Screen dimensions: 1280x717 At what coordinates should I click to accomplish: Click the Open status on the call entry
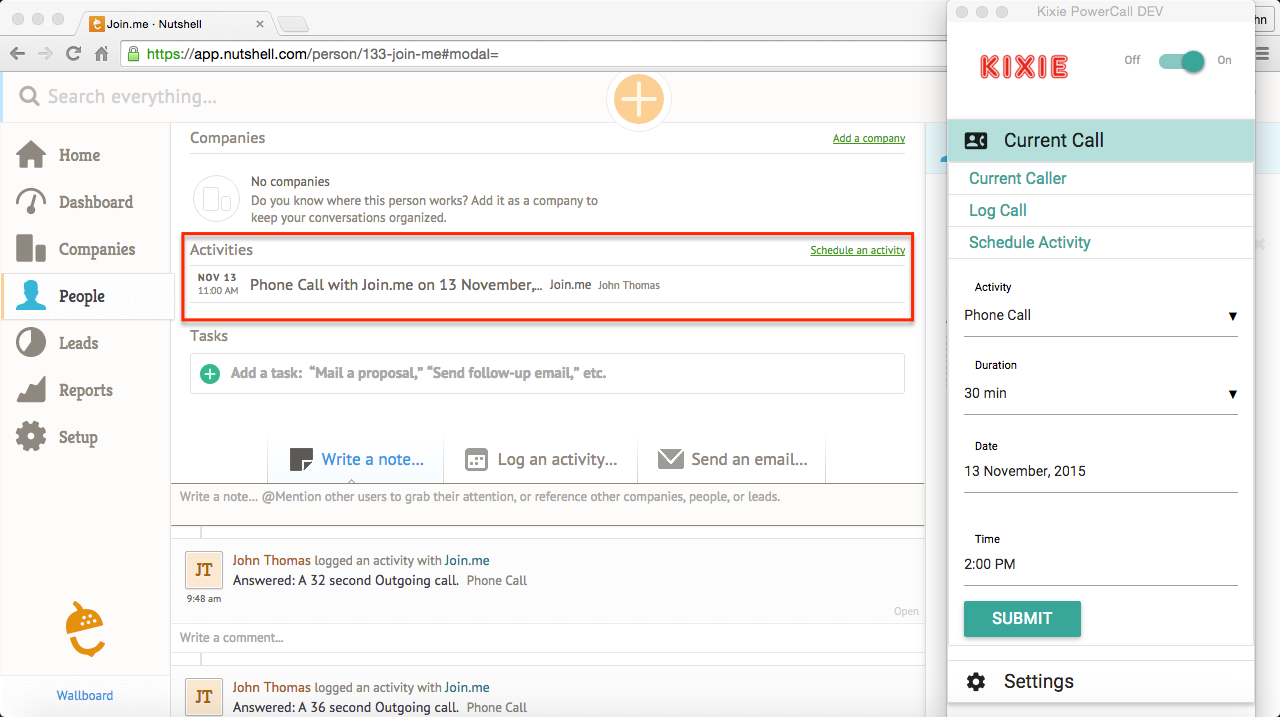point(906,612)
